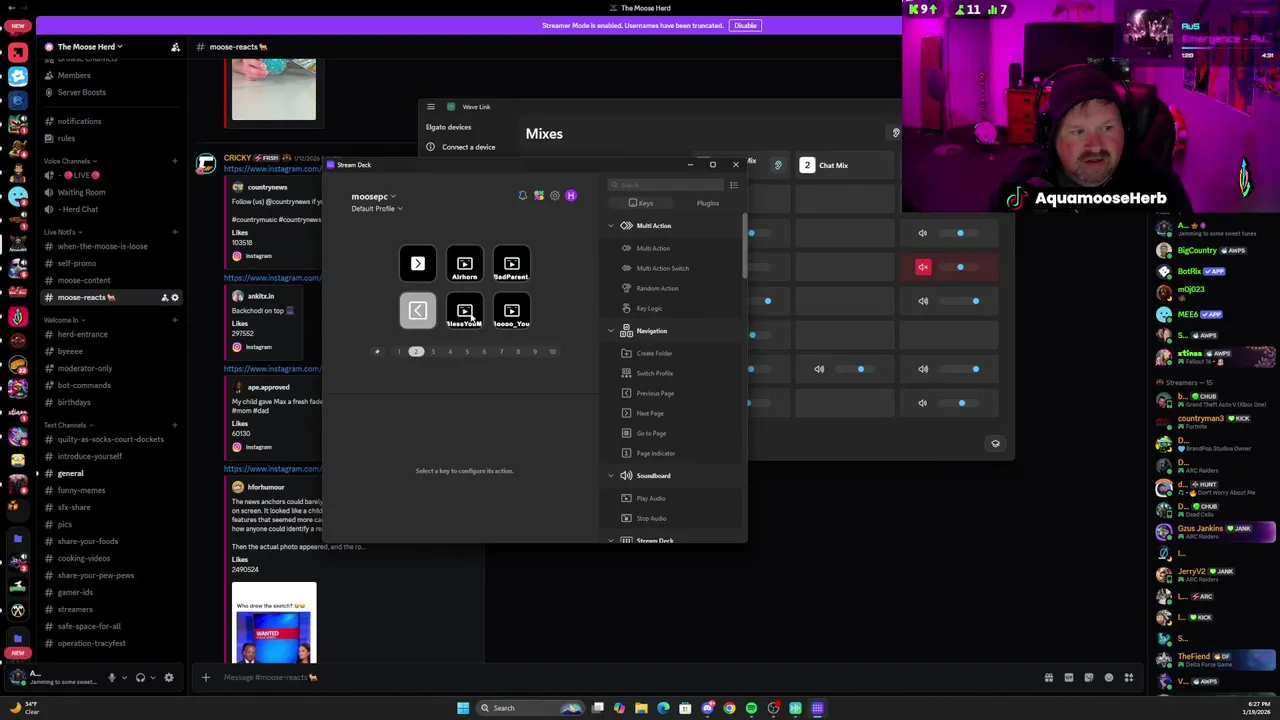Viewport: 1280px width, 720px height.
Task: Open Spotify from the taskbar
Action: click(751, 708)
